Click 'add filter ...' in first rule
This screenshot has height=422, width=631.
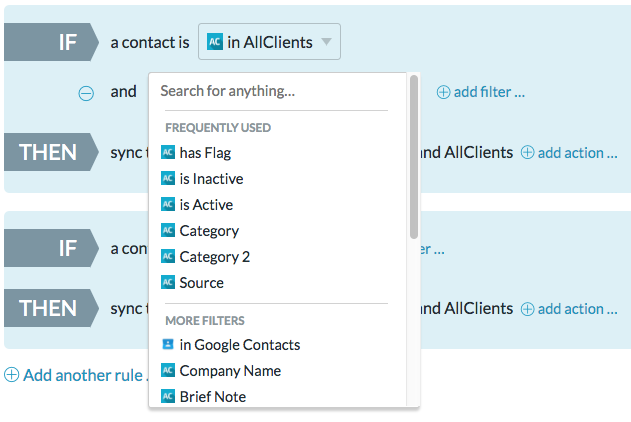(481, 92)
